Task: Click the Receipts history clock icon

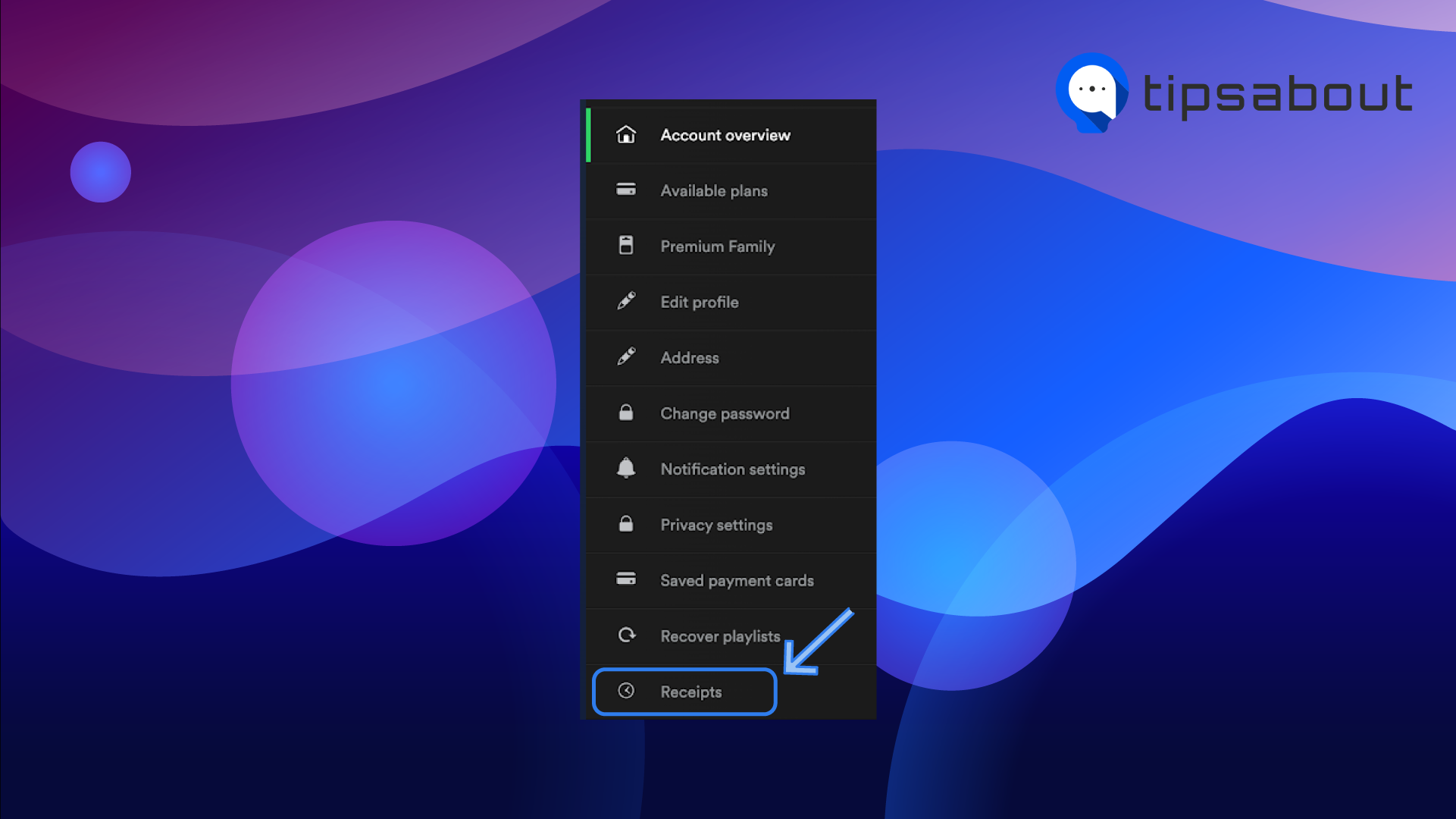Action: 625,691
